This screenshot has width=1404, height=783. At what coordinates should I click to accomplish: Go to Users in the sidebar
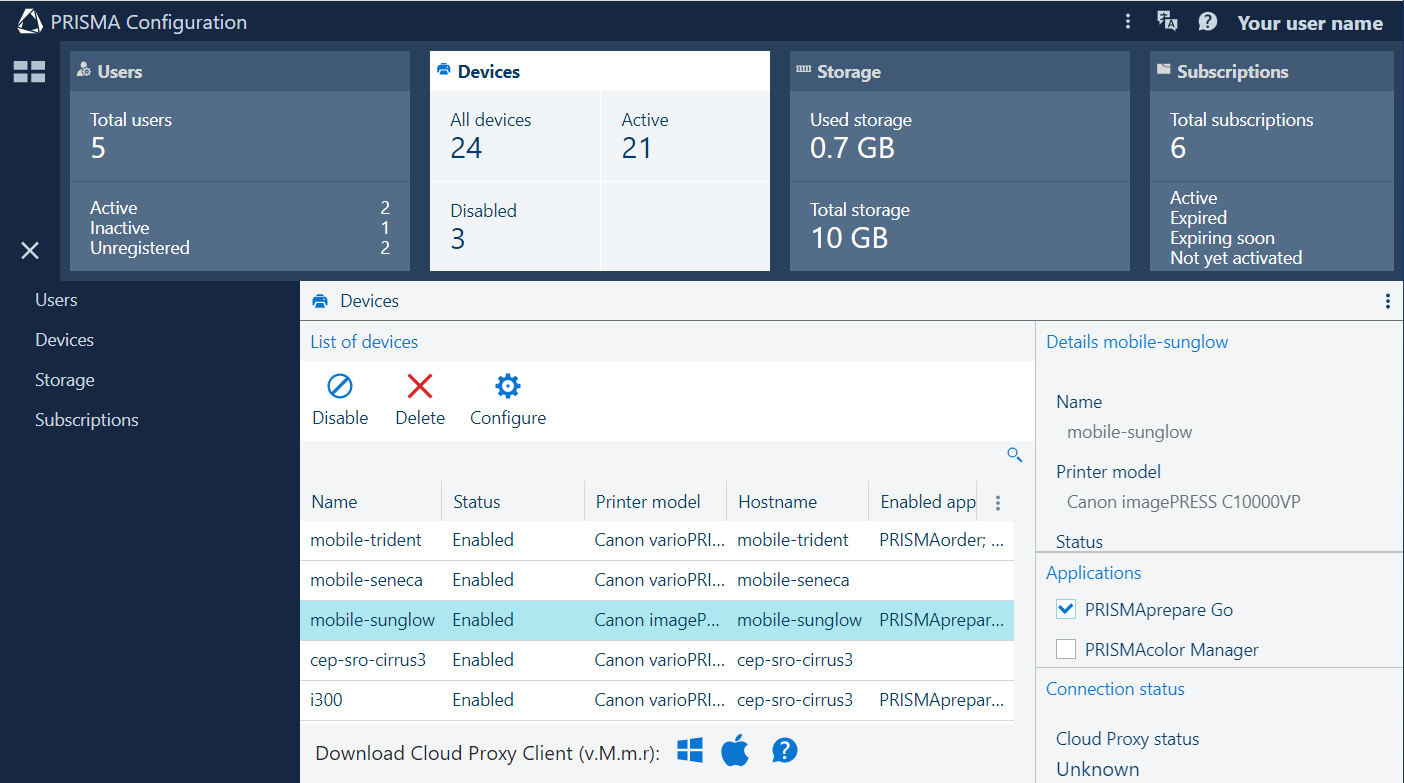56,300
